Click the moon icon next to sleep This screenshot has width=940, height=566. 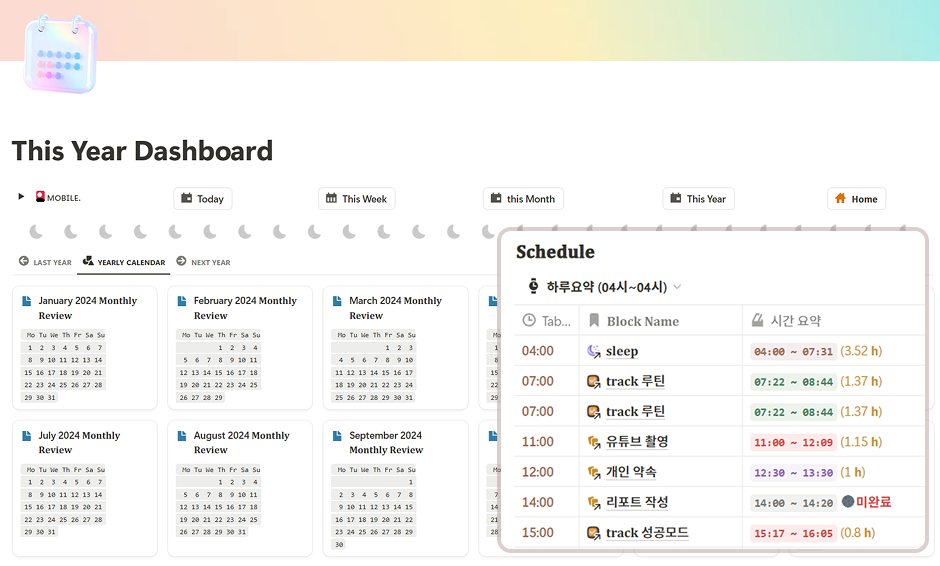(x=593, y=351)
